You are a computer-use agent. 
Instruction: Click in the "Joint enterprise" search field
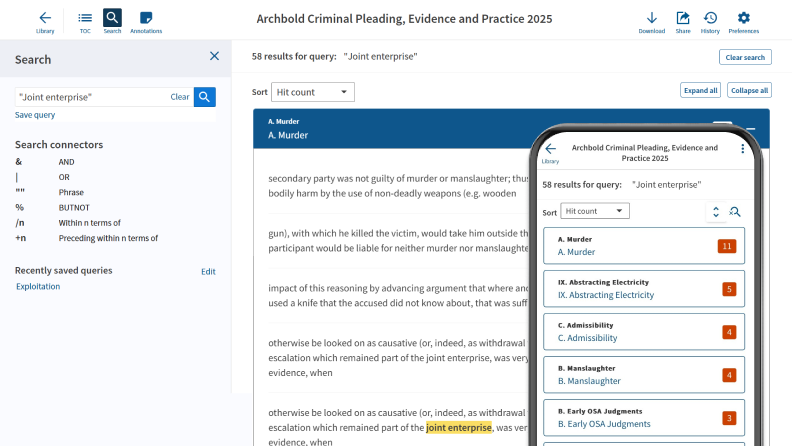coord(90,97)
